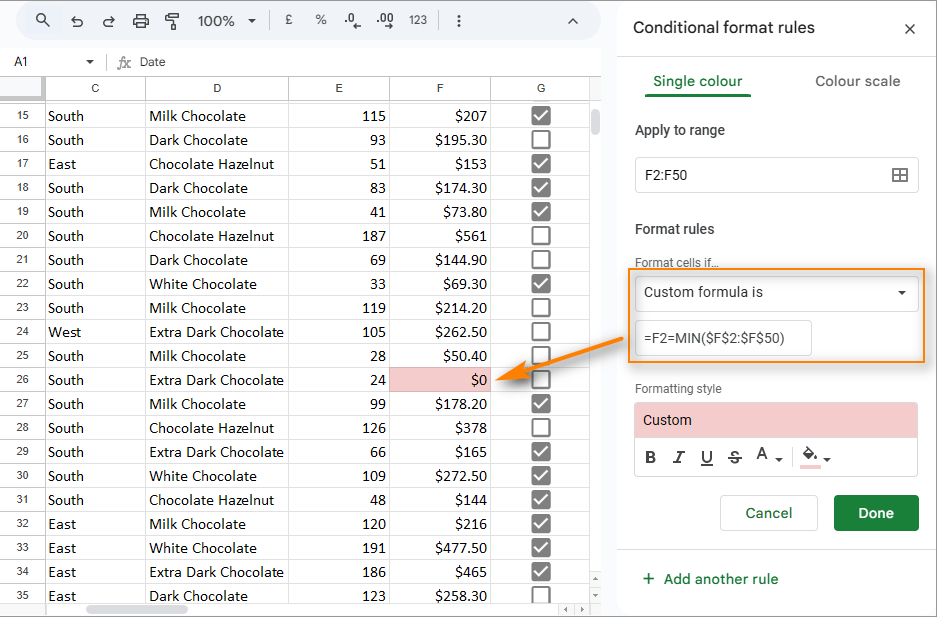The height and width of the screenshot is (617, 937).
Task: Undo the last action
Action: point(77,20)
